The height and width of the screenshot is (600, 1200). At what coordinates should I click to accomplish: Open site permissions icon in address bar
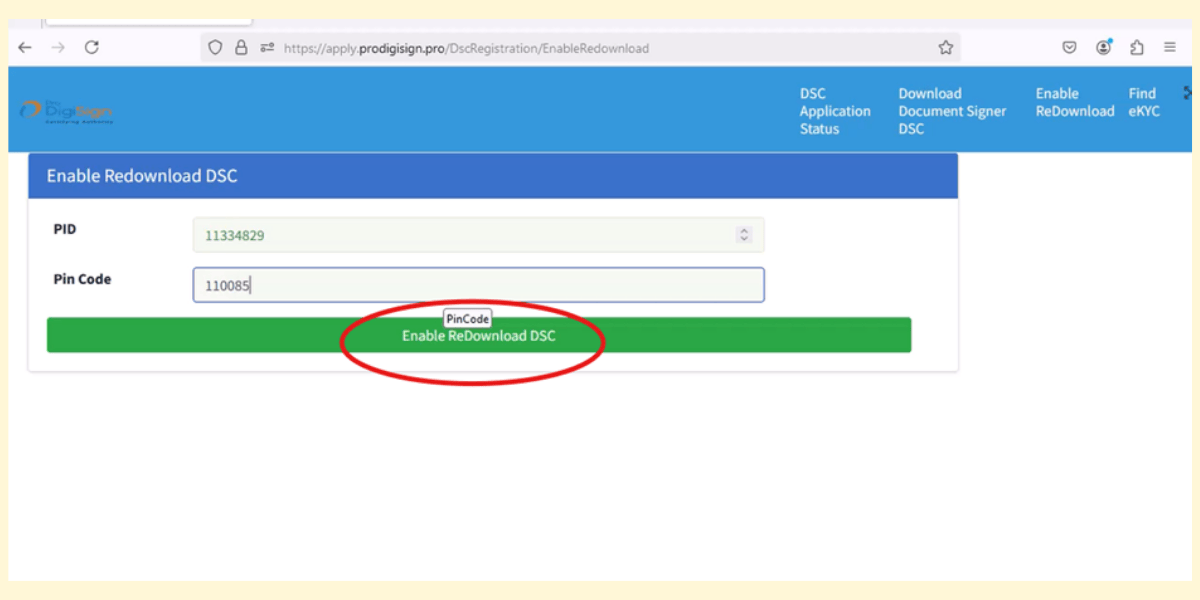(267, 47)
